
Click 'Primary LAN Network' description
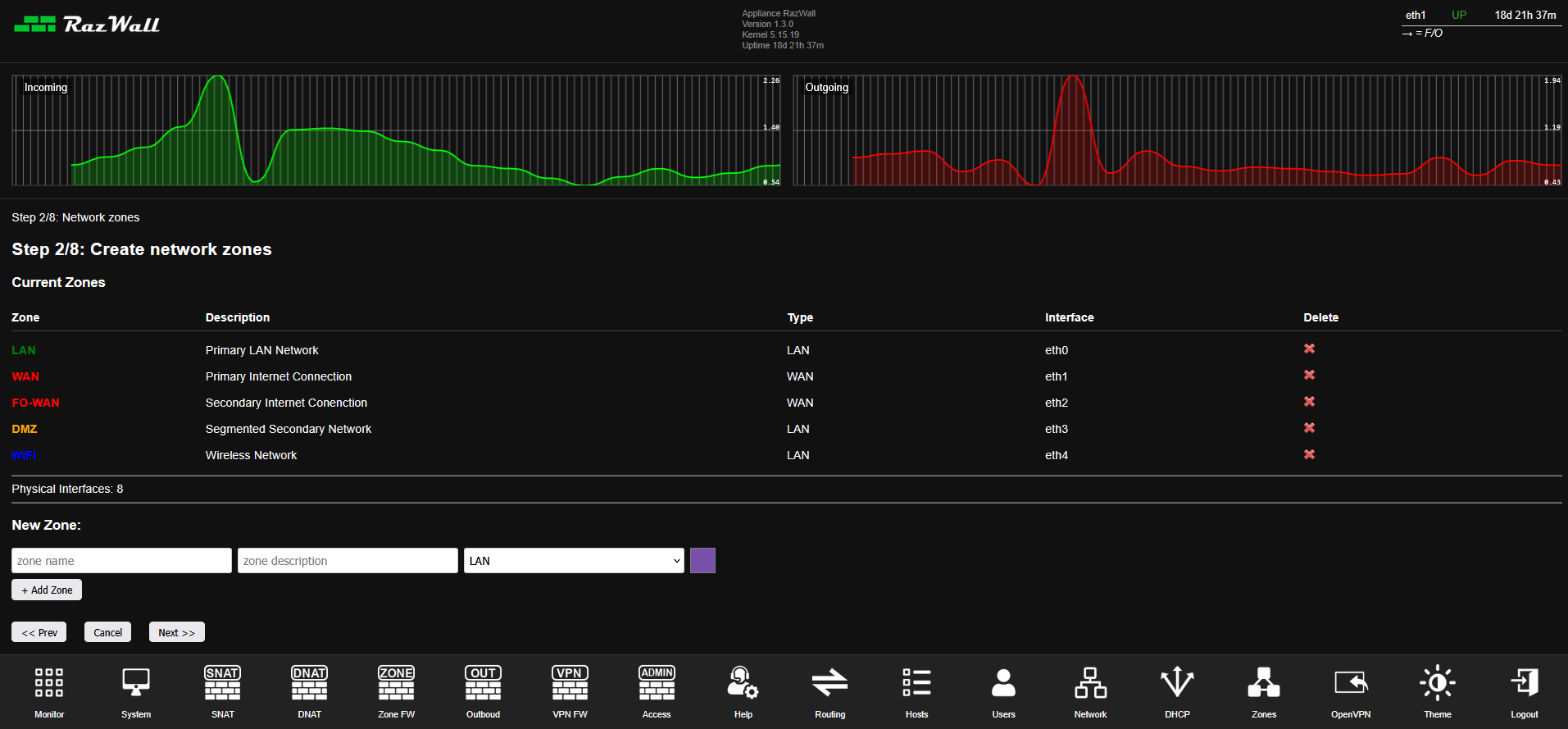pos(262,350)
